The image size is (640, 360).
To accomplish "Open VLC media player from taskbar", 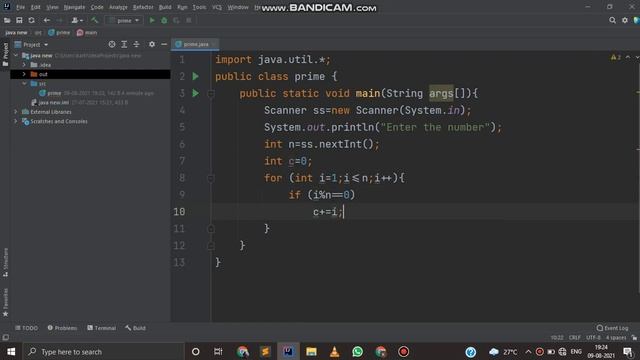I will coord(334,351).
